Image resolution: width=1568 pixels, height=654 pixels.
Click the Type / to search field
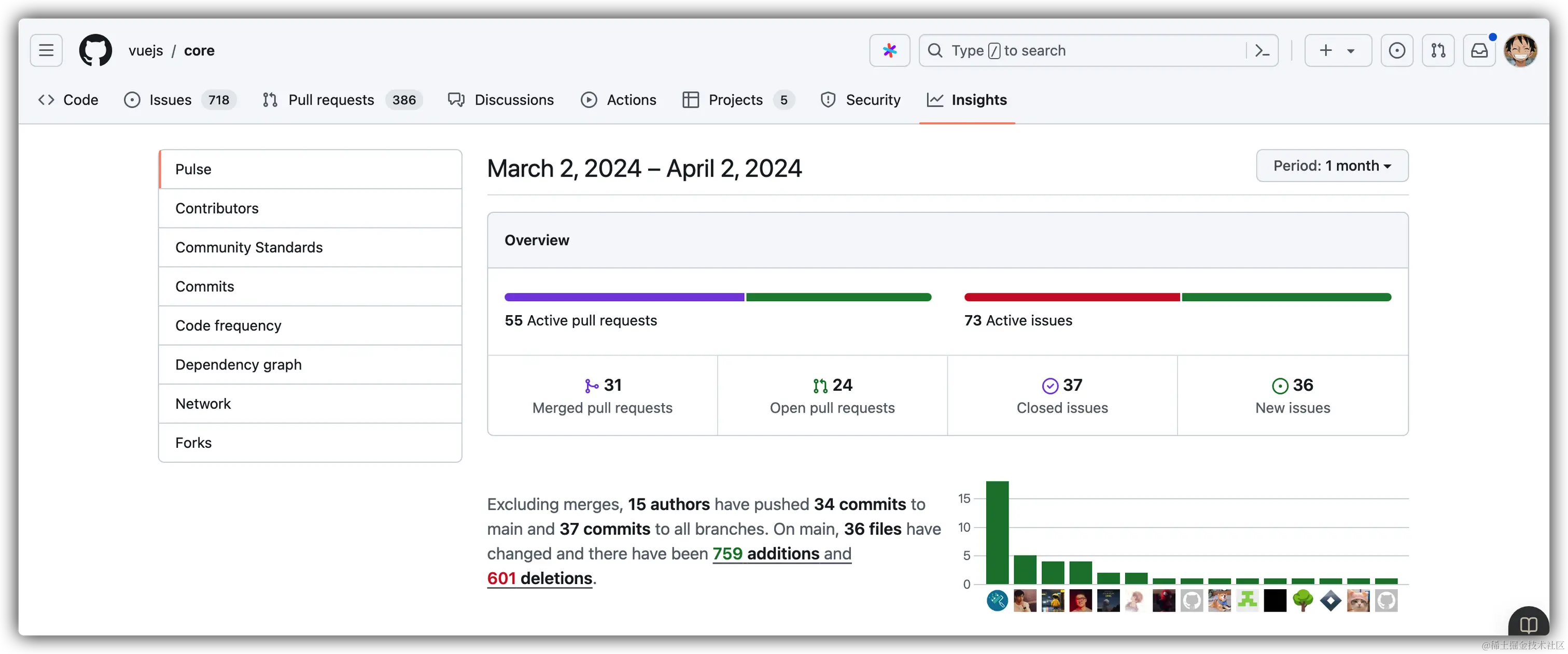point(1084,50)
